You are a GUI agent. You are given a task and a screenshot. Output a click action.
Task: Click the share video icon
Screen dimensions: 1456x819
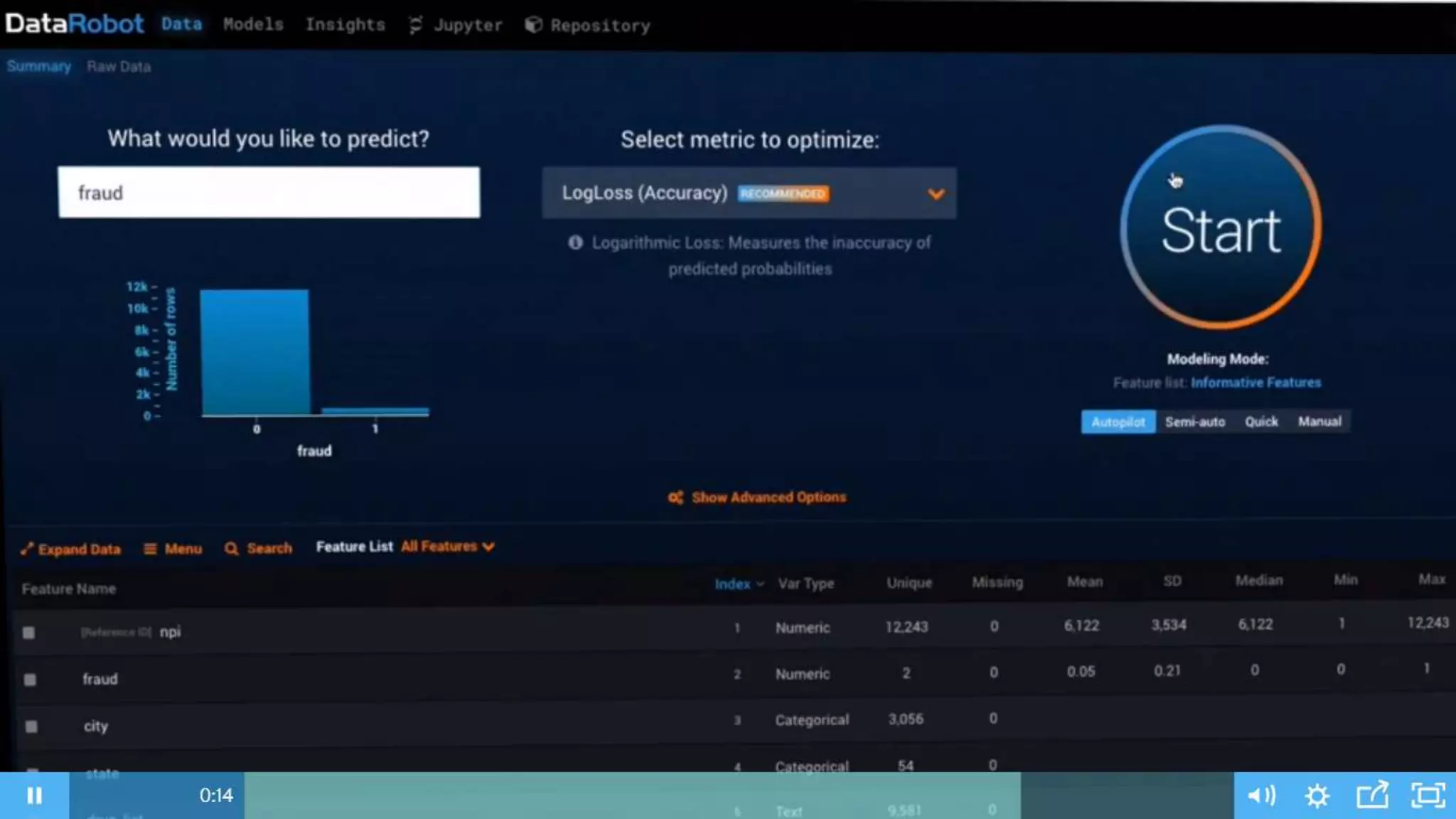(1372, 796)
